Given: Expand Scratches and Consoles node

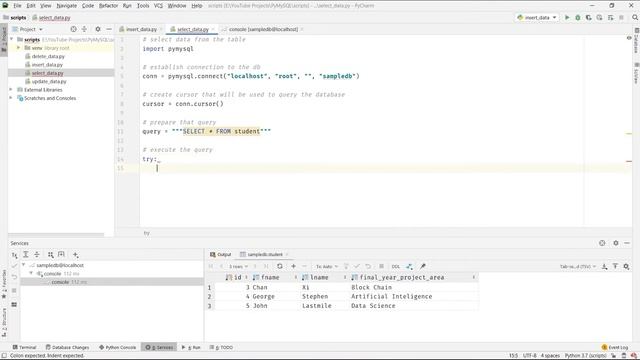Looking at the screenshot, I should click(11, 98).
